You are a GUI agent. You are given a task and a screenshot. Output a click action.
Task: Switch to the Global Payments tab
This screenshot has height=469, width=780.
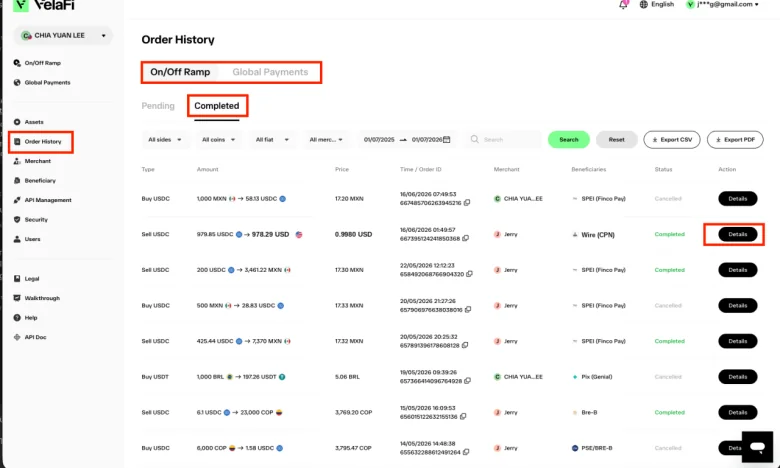[270, 72]
